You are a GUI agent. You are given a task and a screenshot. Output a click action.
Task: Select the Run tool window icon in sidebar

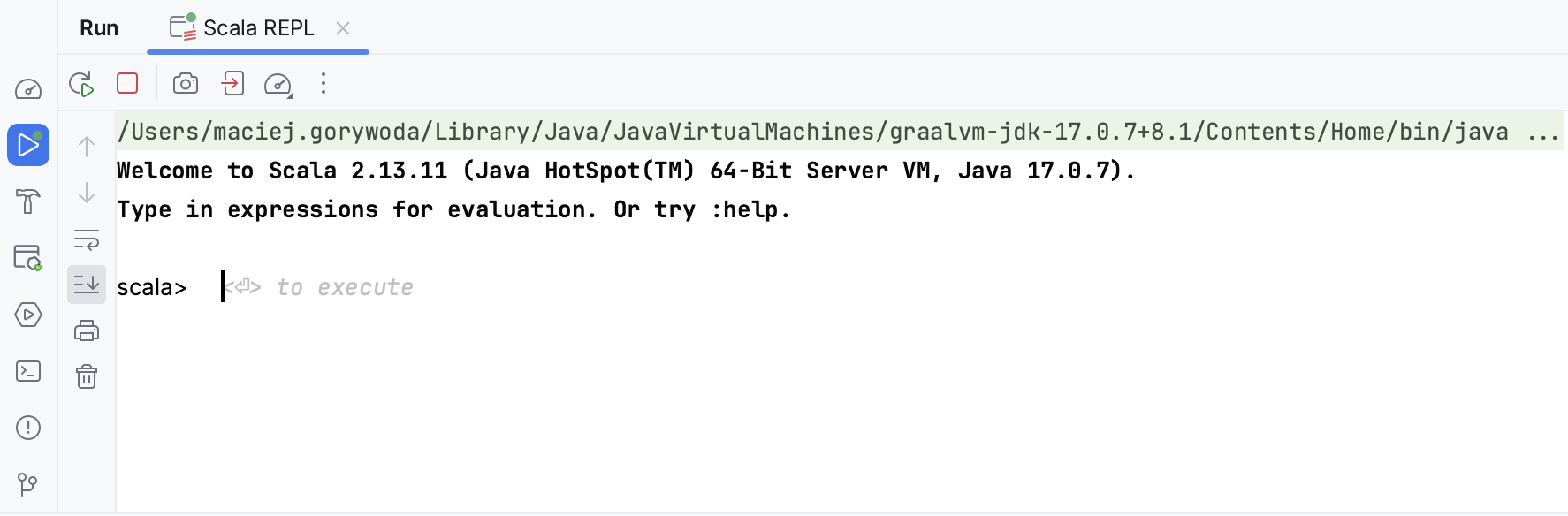pos(27,146)
